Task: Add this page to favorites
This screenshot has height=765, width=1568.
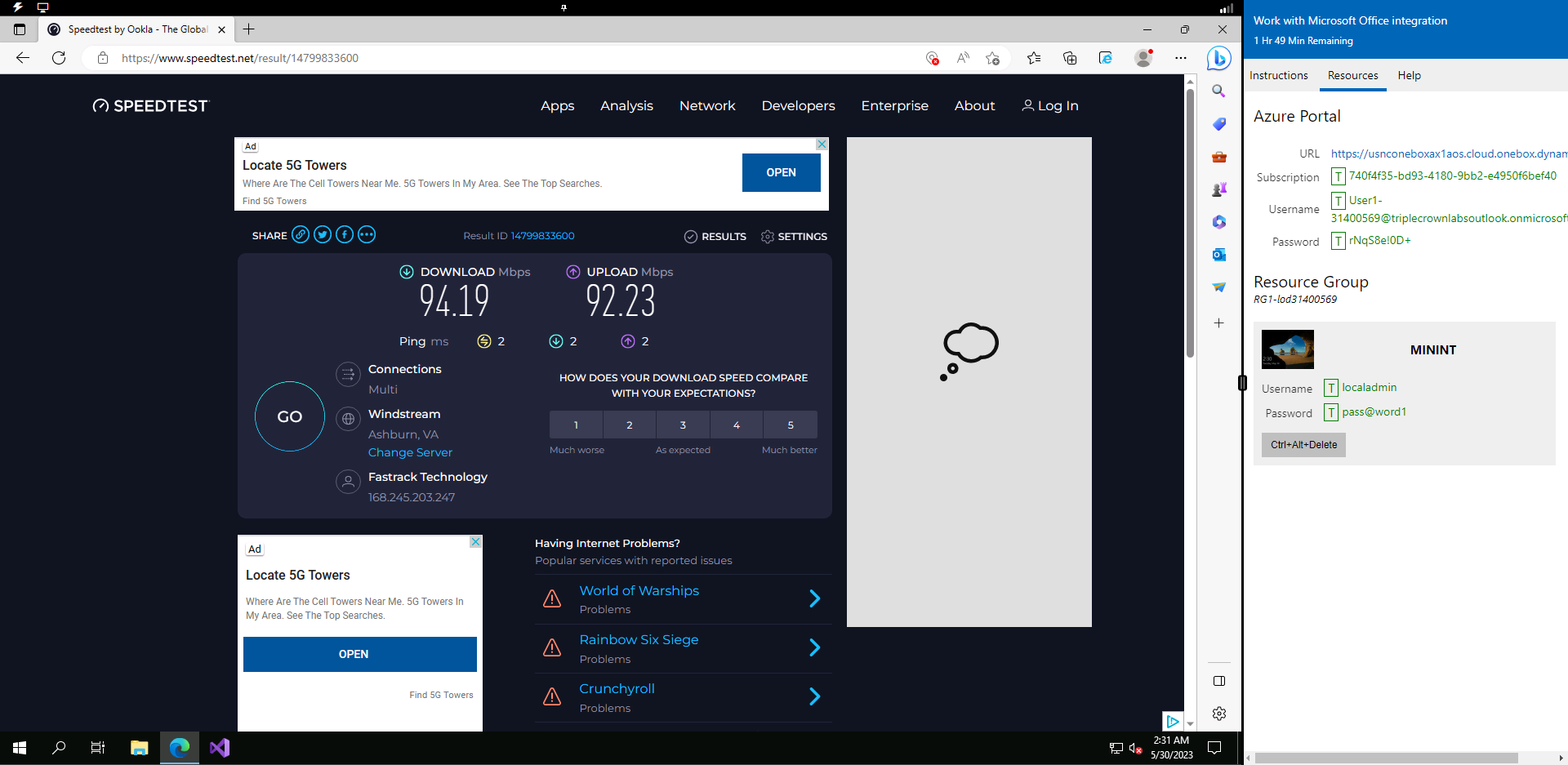Action: click(992, 58)
